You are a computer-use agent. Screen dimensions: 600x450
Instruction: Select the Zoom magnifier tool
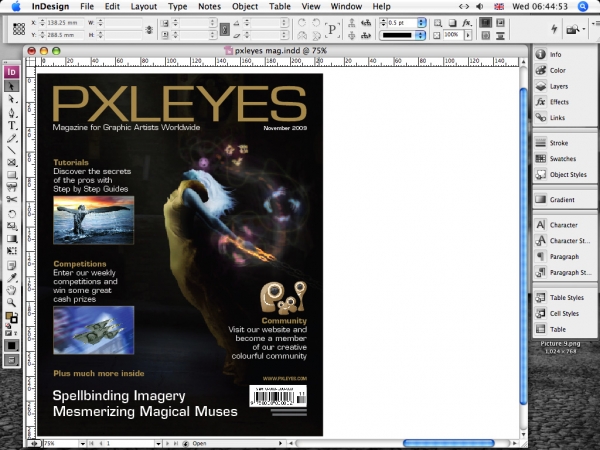11,303
